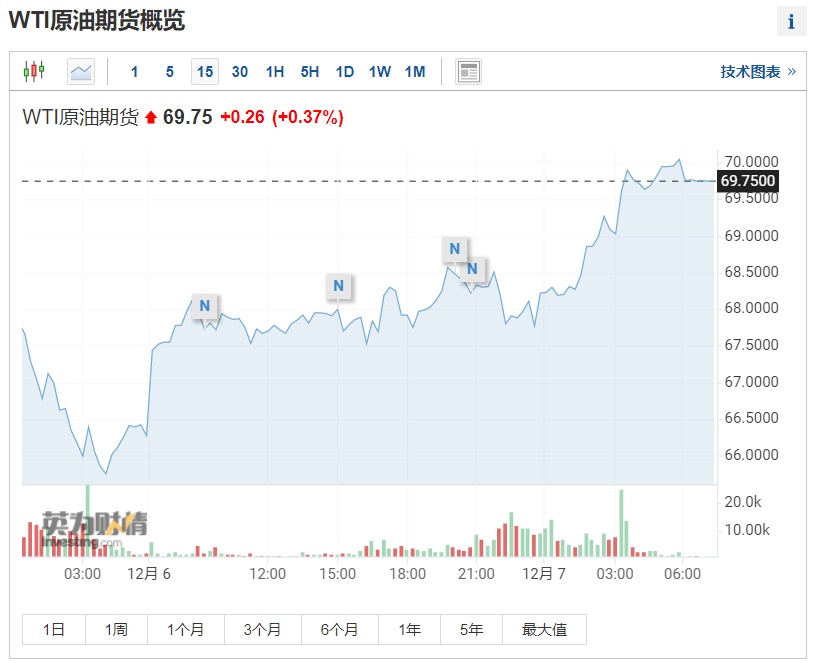Show the 最大值 full range

(x=544, y=629)
